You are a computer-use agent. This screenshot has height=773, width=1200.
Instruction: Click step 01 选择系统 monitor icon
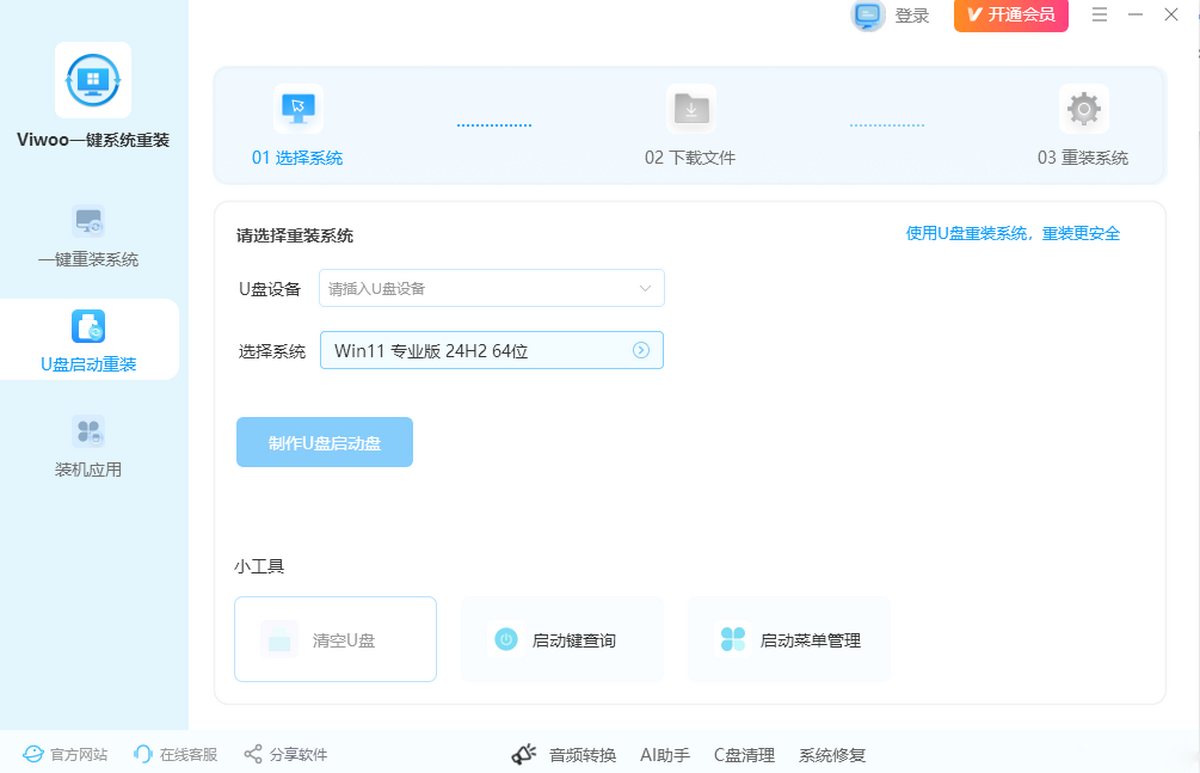[298, 108]
